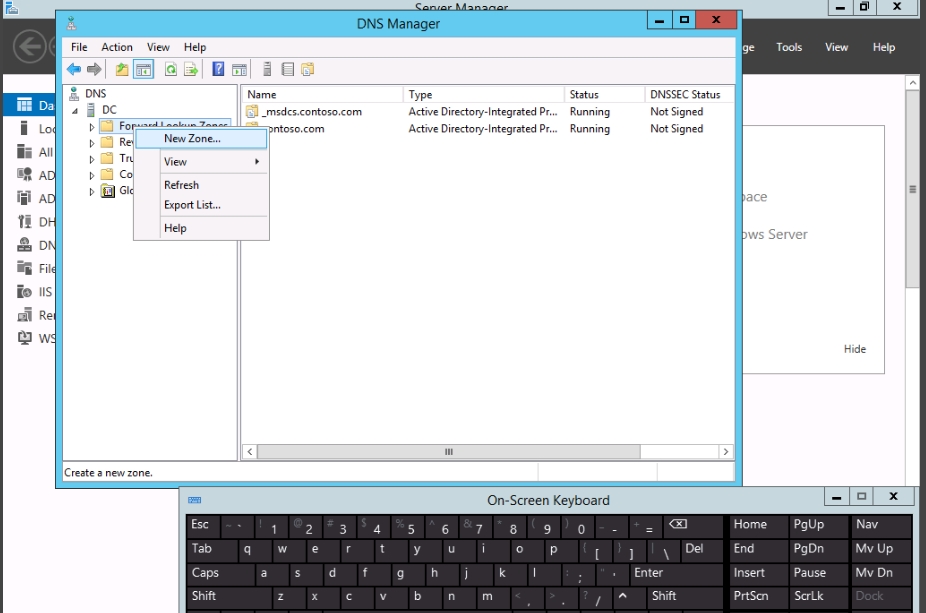Expand Forward Lookup Zones tree node
926x613 pixels.
coord(92,127)
